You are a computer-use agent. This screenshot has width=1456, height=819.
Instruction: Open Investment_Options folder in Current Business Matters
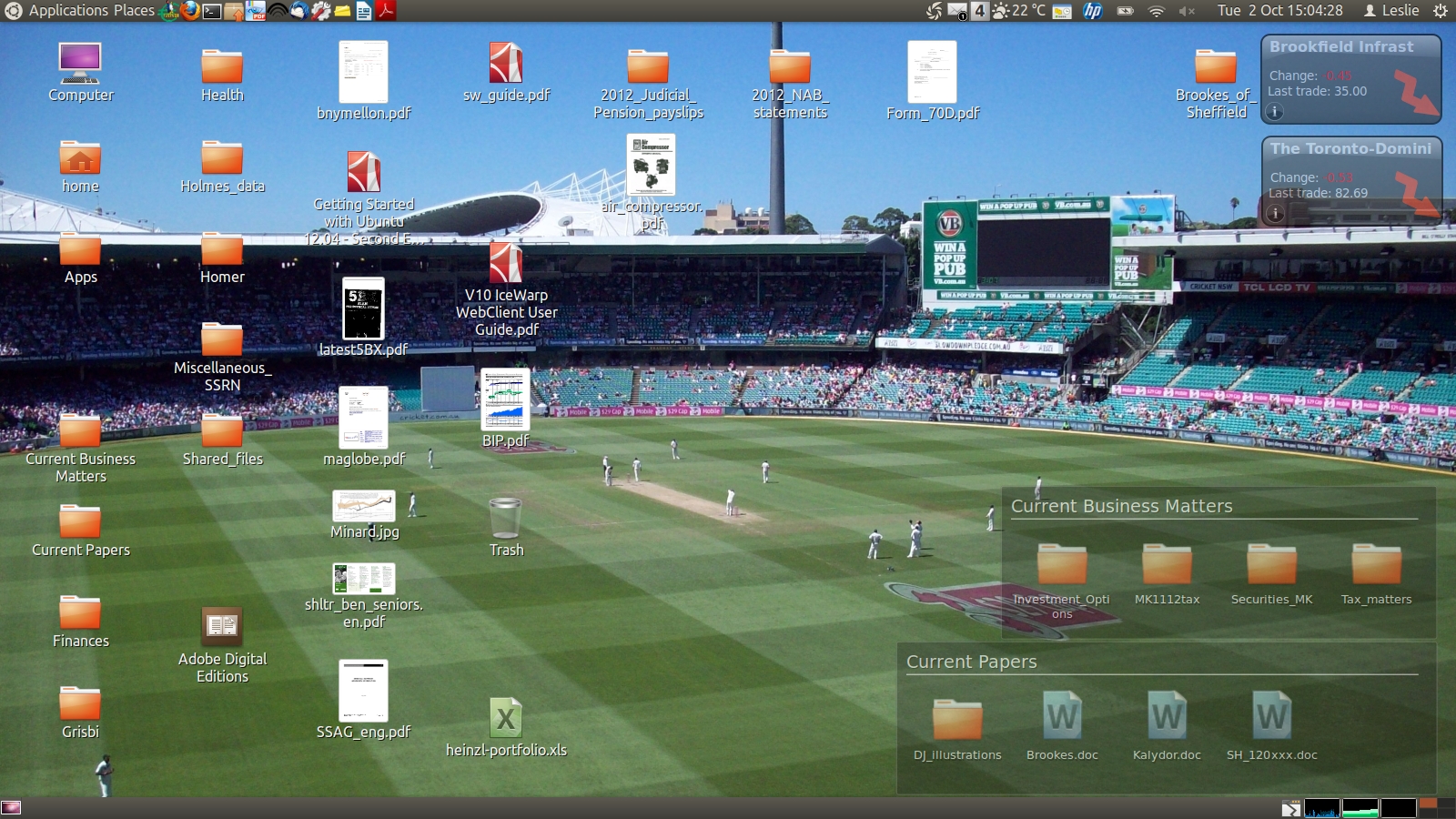click(1062, 581)
